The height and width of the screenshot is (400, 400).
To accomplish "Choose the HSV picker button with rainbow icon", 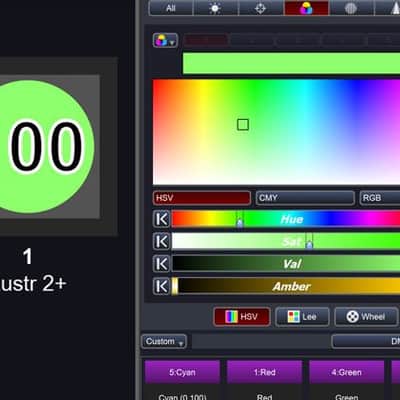I will tap(242, 316).
